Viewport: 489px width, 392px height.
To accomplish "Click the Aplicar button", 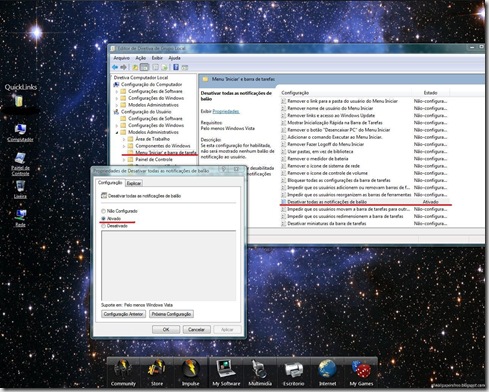I will [x=227, y=329].
